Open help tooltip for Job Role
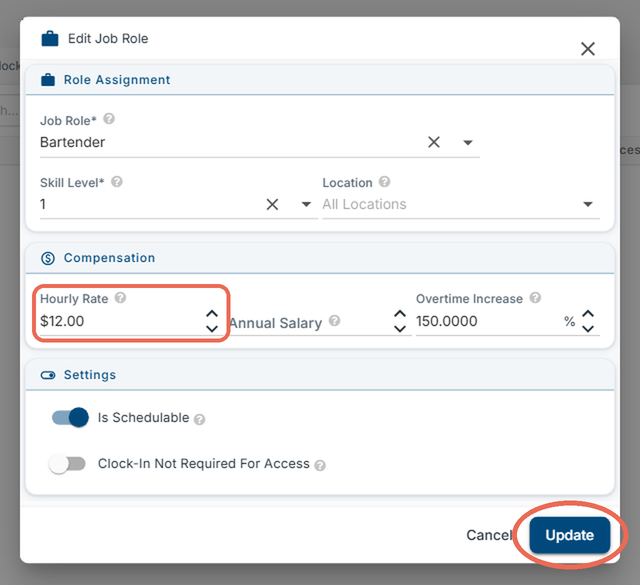This screenshot has width=640, height=585. tap(109, 119)
